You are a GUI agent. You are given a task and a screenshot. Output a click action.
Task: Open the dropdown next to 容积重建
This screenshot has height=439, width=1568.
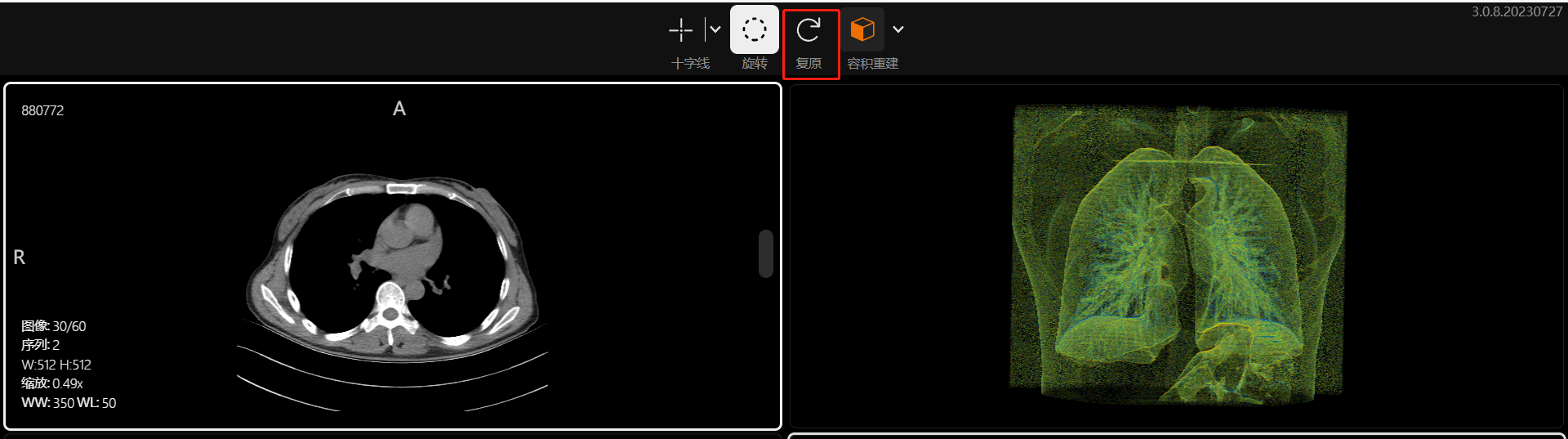pos(898,29)
